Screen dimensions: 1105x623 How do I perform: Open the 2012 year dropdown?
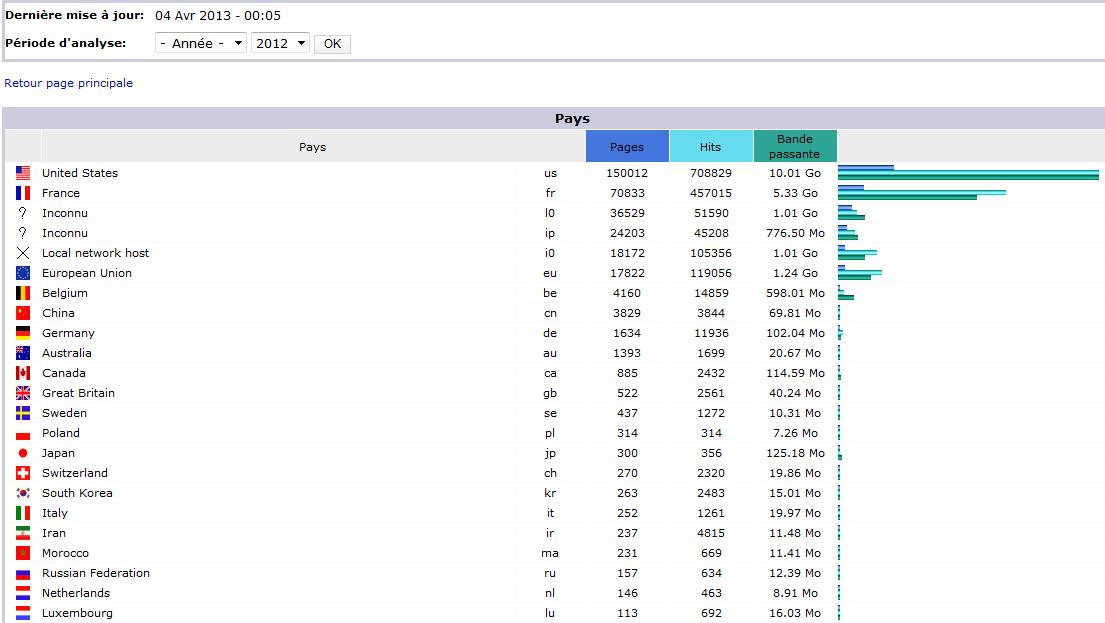(280, 44)
